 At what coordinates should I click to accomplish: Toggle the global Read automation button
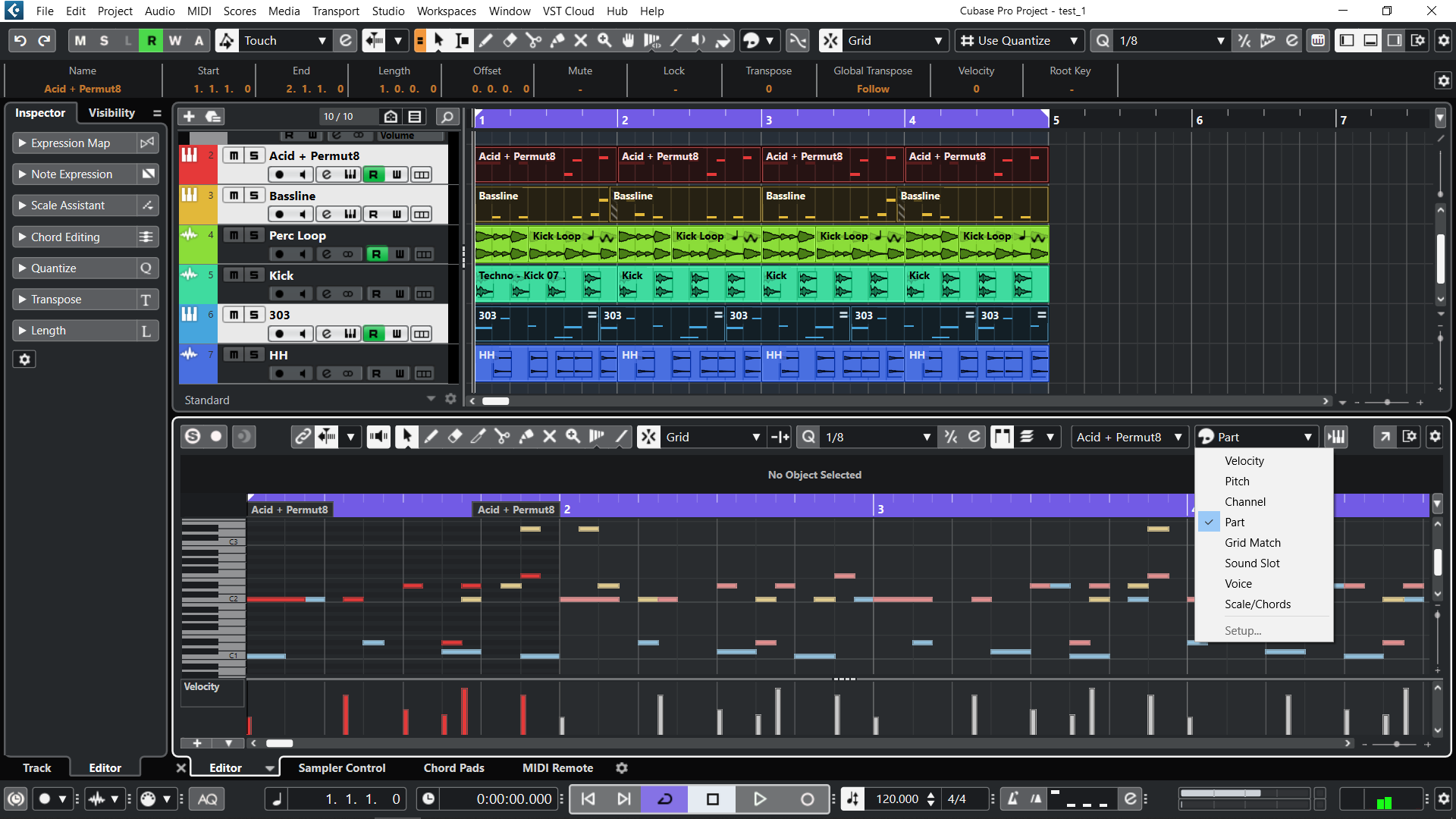coord(152,41)
